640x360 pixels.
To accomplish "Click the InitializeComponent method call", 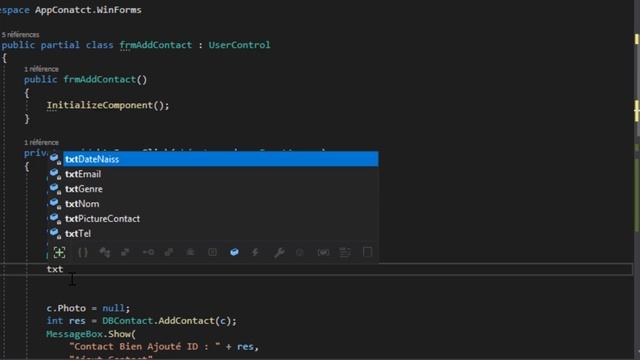I will (100, 105).
